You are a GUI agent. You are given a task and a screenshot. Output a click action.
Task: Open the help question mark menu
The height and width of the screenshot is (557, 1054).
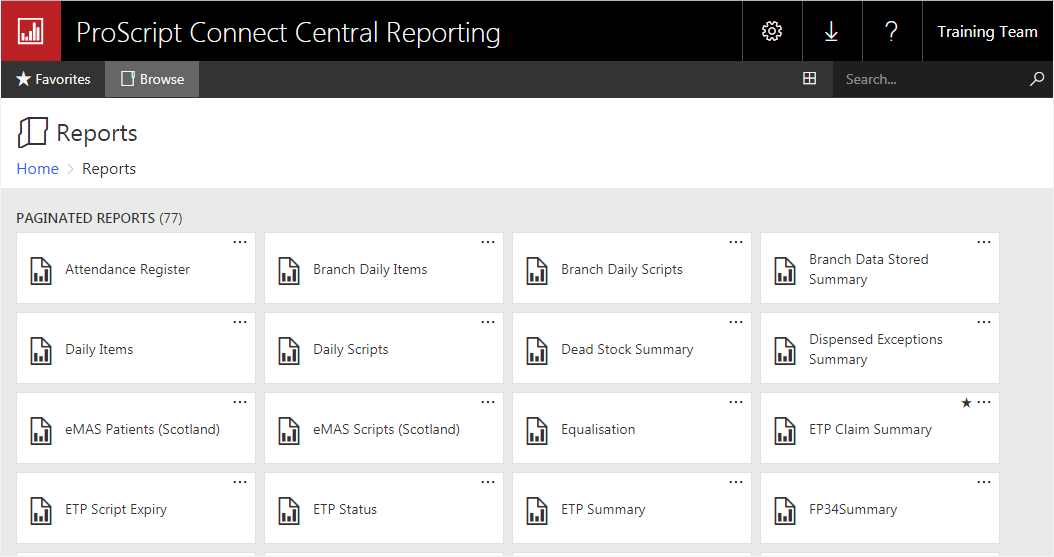(891, 31)
